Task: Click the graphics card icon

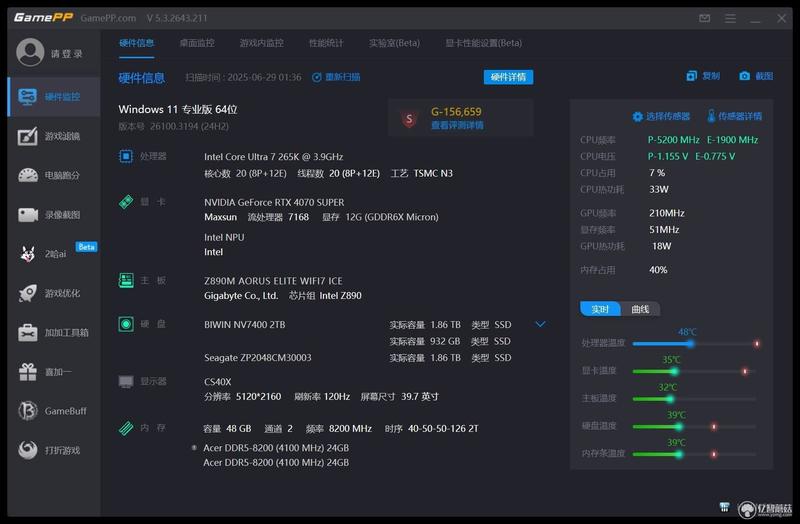Action: click(126, 202)
